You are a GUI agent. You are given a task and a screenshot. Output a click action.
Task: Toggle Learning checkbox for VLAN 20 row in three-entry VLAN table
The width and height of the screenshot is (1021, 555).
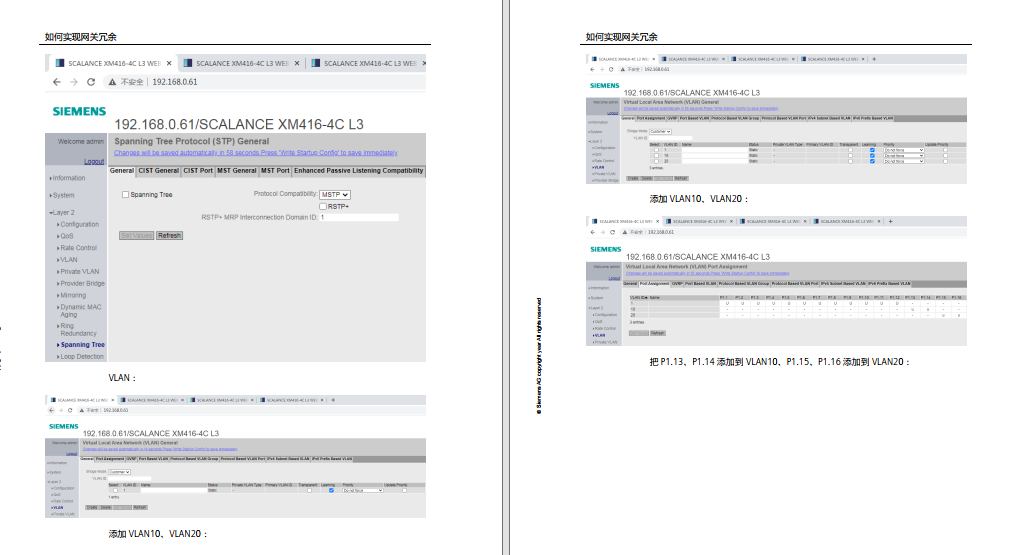click(x=872, y=162)
